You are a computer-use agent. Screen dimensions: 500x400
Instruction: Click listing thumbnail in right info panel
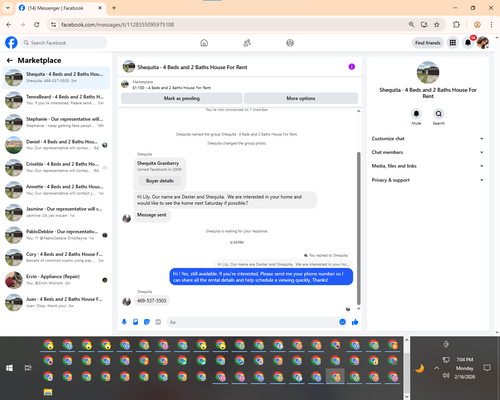coord(428,72)
